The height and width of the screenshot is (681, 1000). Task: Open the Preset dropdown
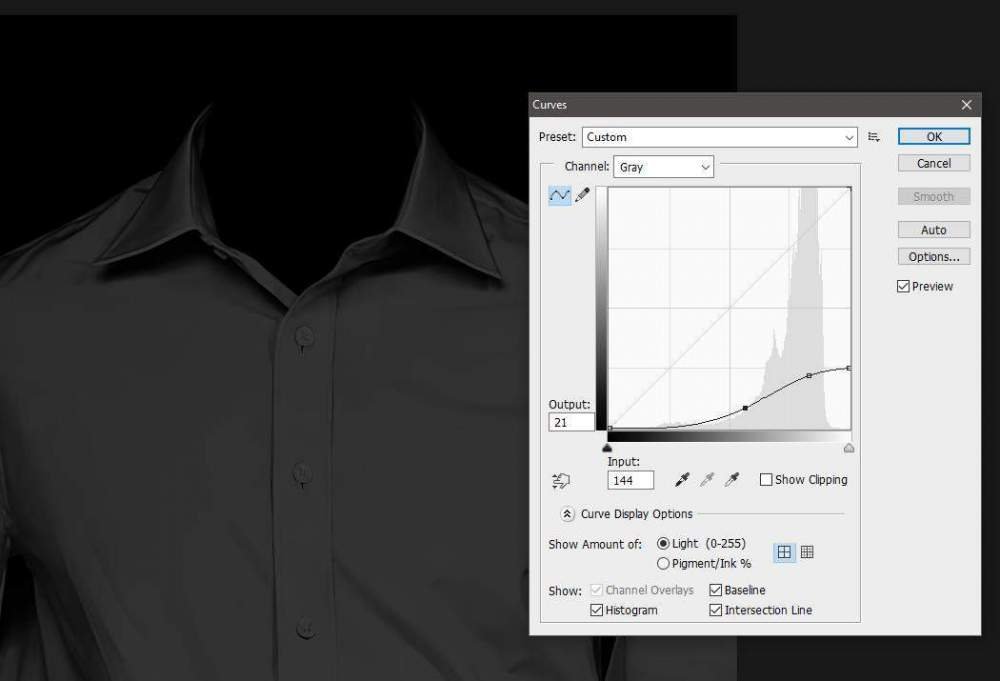[x=719, y=137]
